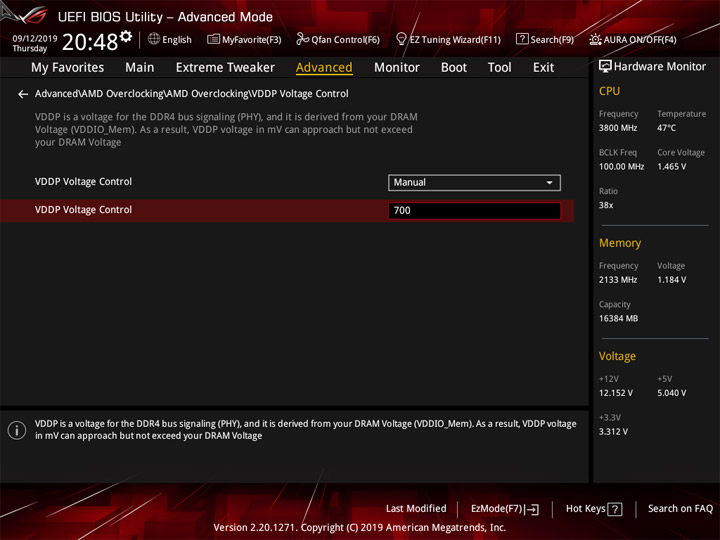Click the globe language icon
The image size is (720, 540).
coord(153,39)
